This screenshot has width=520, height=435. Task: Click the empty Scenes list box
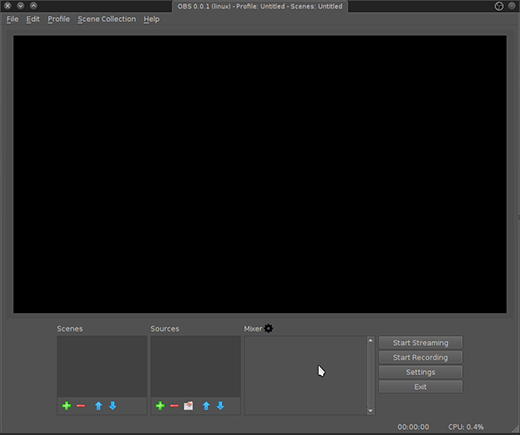pyautogui.click(x=102, y=366)
